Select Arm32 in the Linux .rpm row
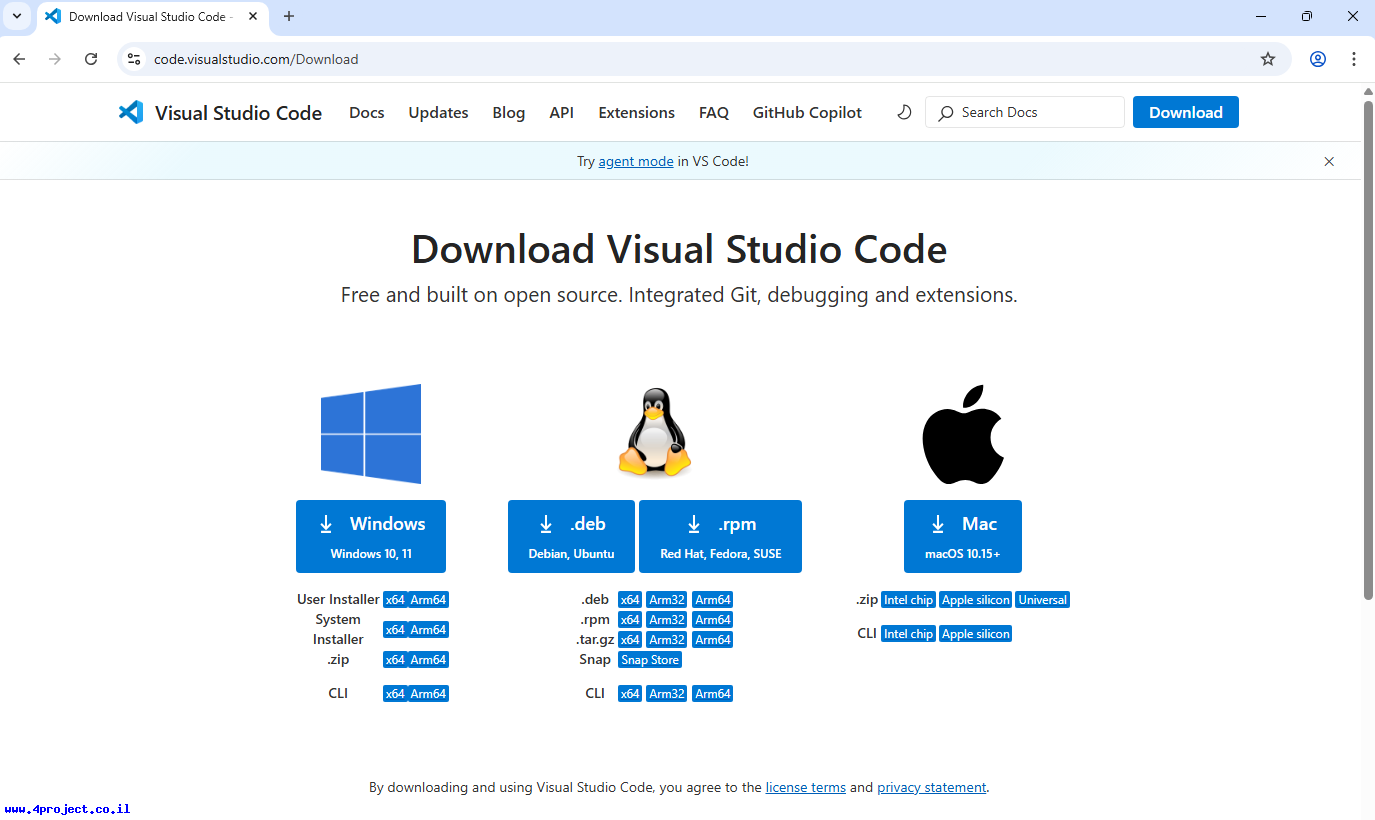Image resolution: width=1375 pixels, height=820 pixels. 667,620
